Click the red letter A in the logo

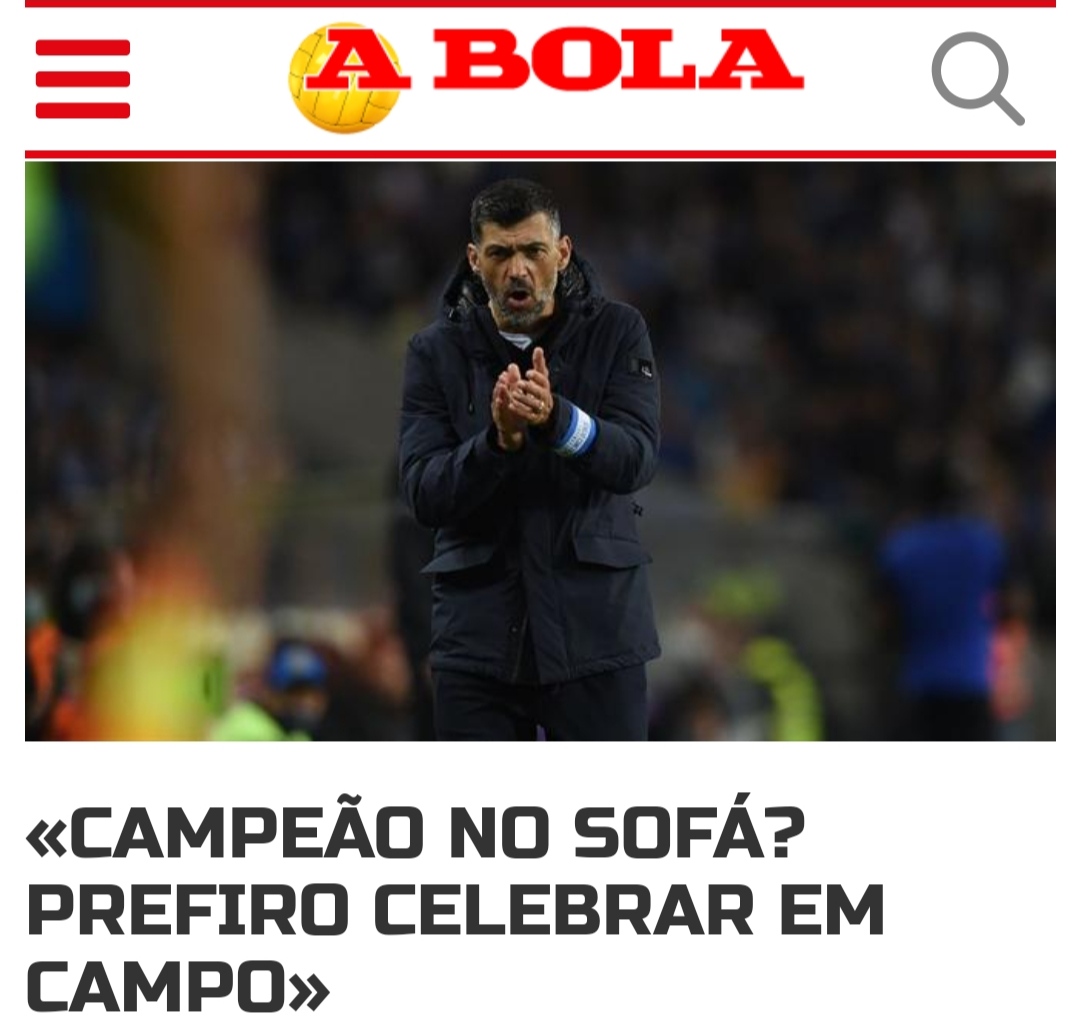(x=358, y=59)
